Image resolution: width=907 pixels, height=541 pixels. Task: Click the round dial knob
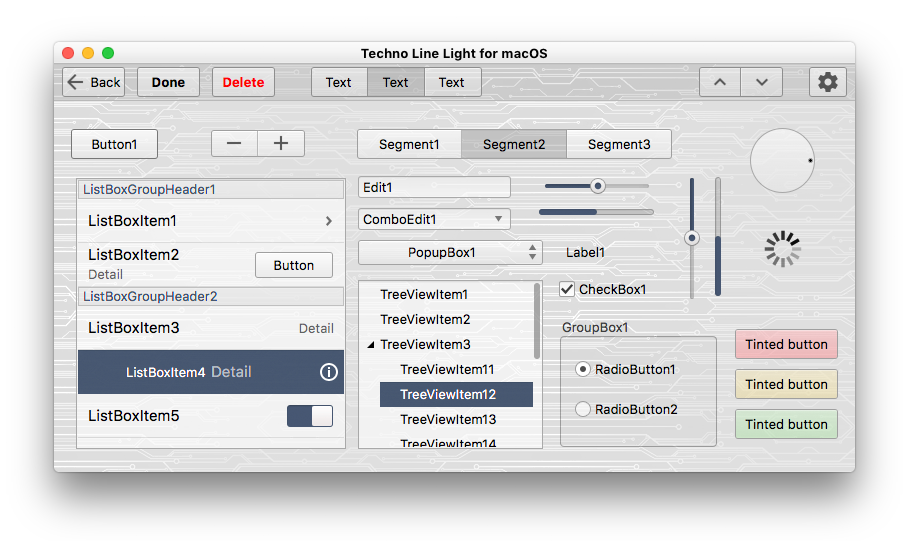782,160
